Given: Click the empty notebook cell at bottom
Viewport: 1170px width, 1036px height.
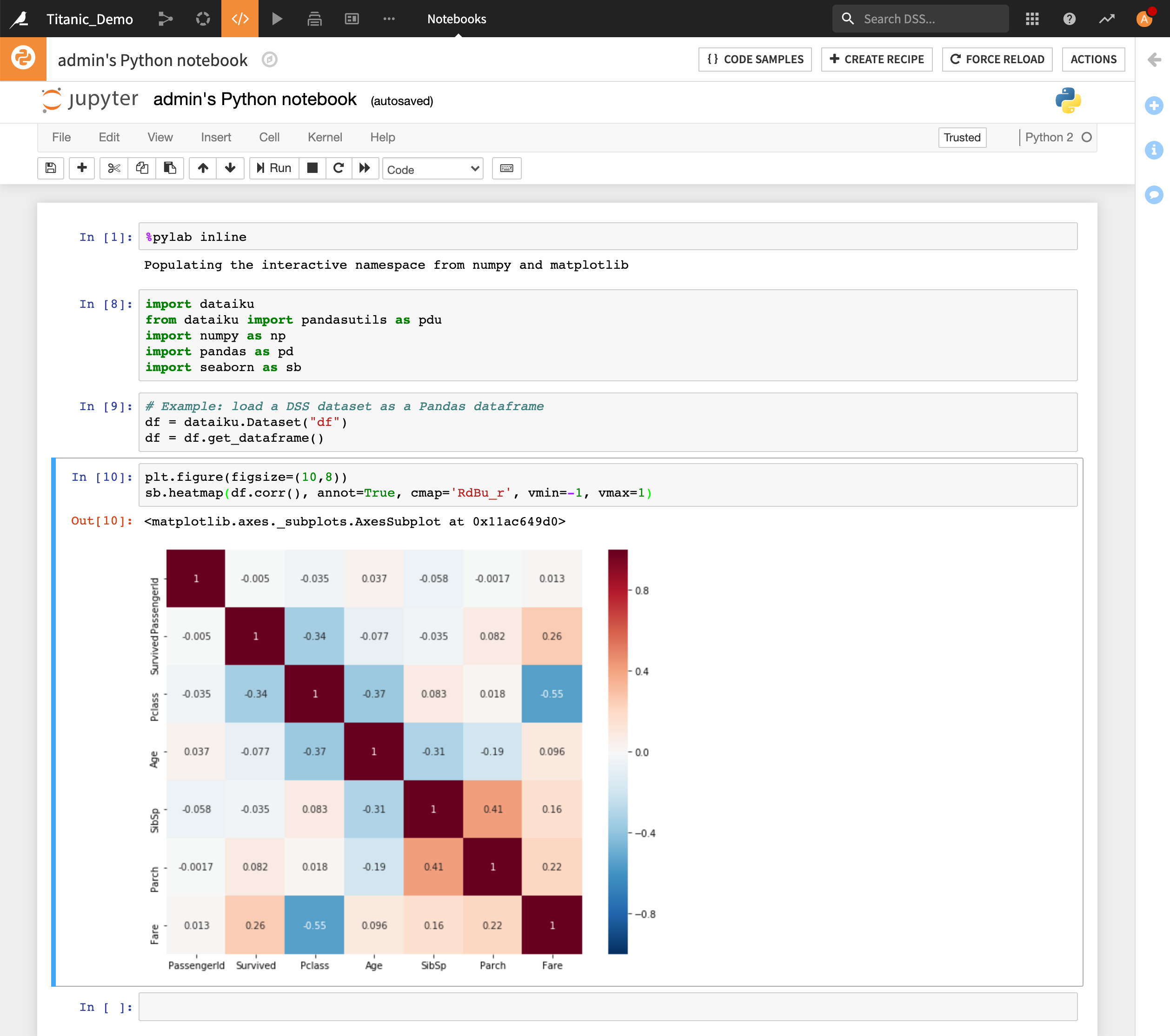Looking at the screenshot, I should pos(607,1007).
